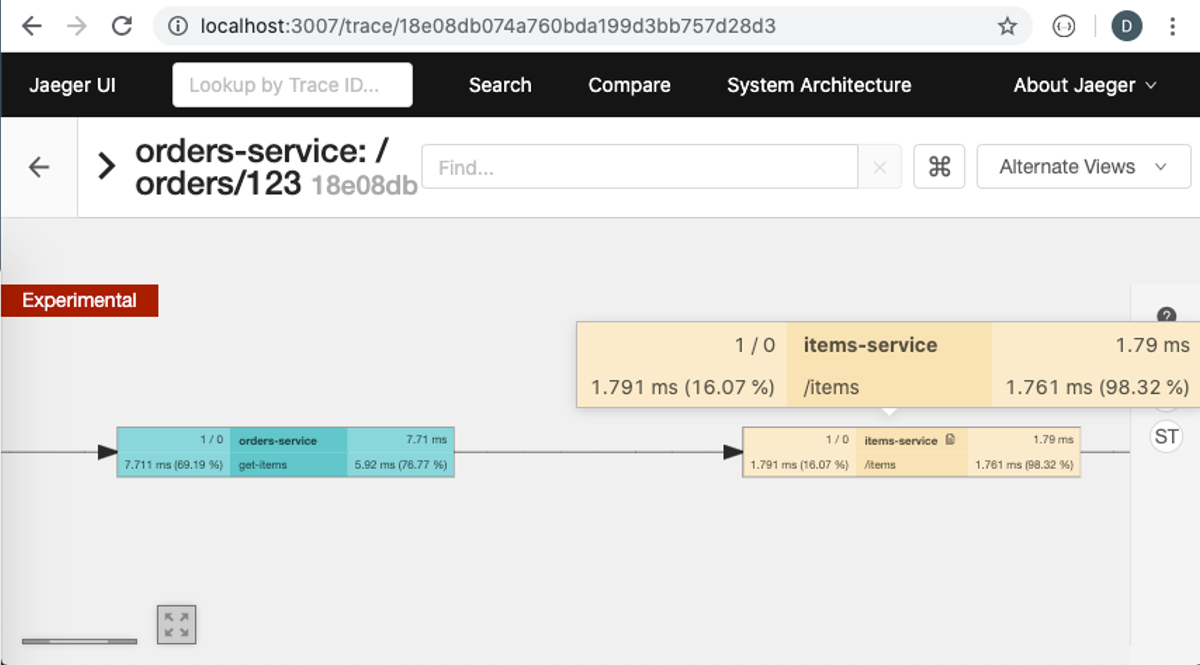Image resolution: width=1200 pixels, height=665 pixels.
Task: Clear the Find field with the X
Action: point(880,167)
